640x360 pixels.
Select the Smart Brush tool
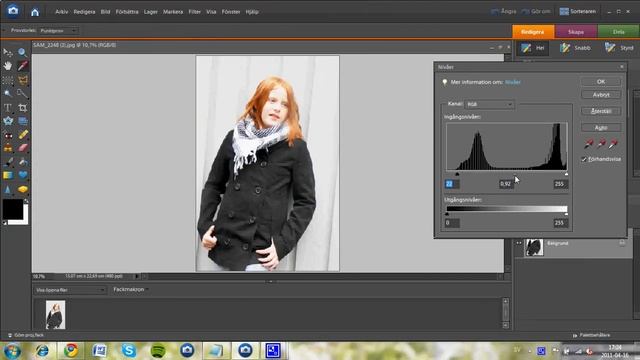pyautogui.click(x=22, y=162)
